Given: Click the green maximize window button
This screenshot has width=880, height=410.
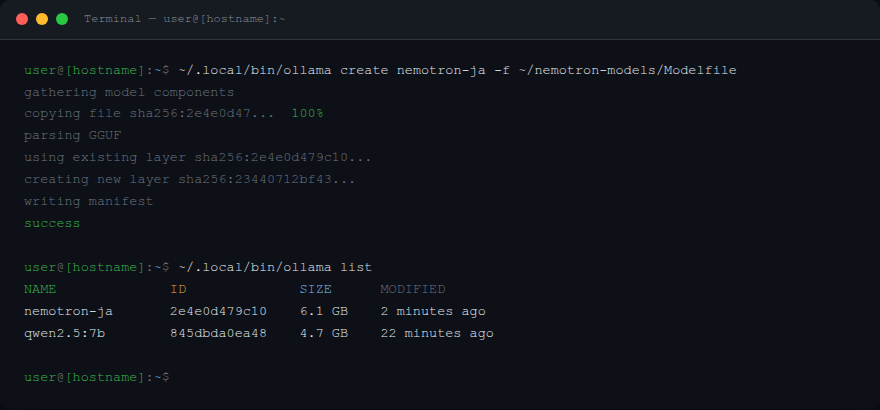Looking at the screenshot, I should 62,19.
